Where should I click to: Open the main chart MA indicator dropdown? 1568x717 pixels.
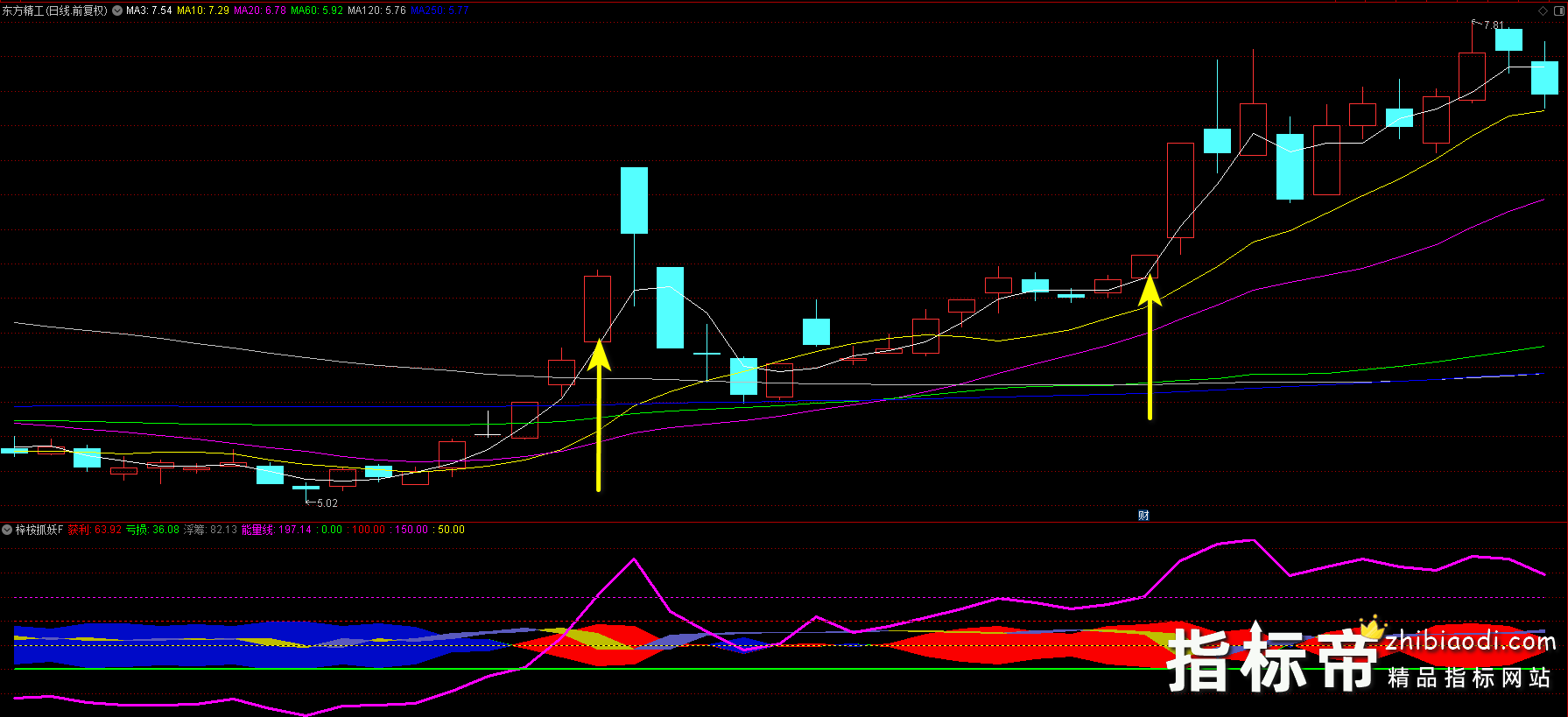tap(117, 11)
